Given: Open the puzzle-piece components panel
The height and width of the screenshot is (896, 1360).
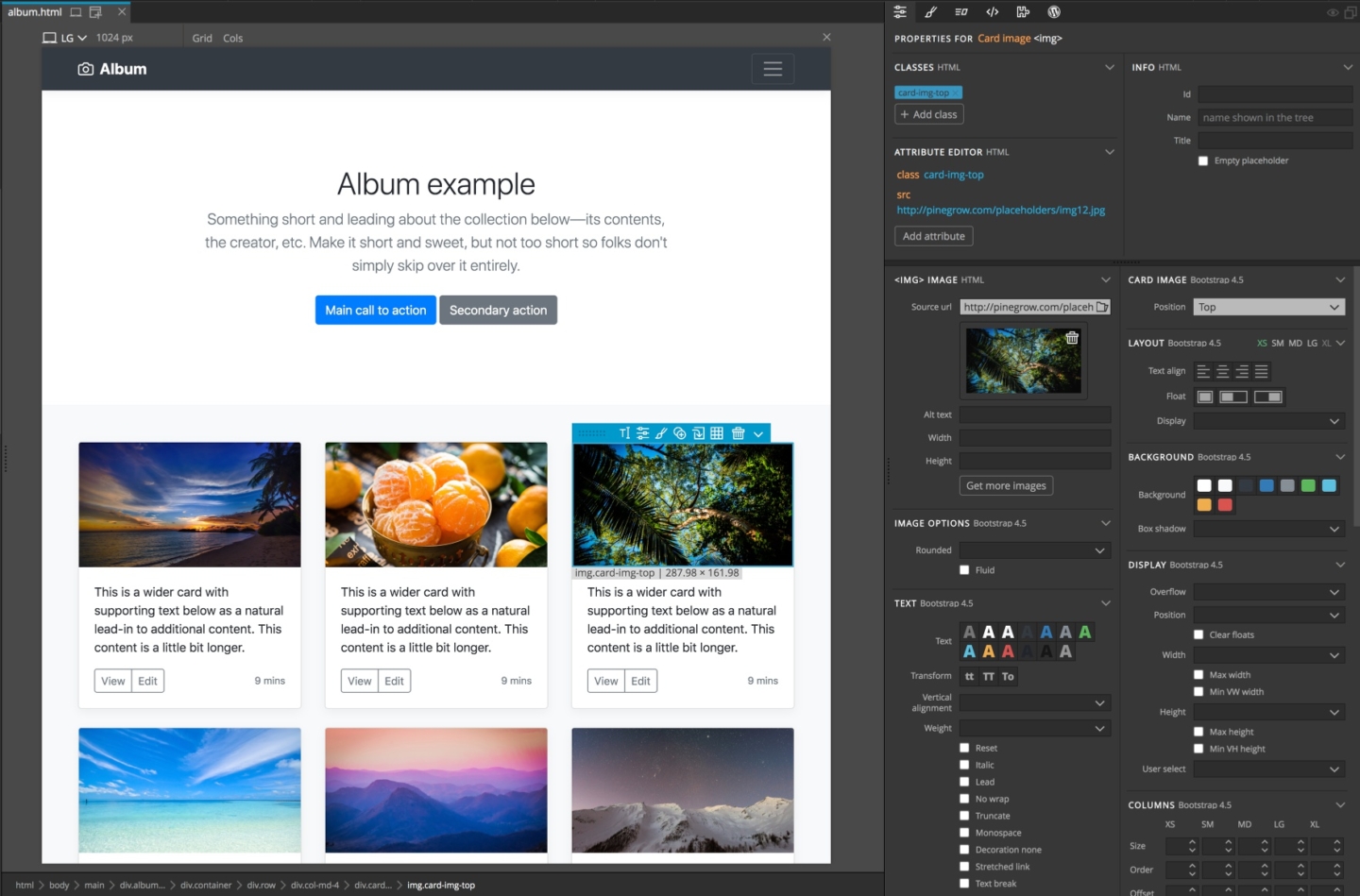Looking at the screenshot, I should click(1023, 12).
